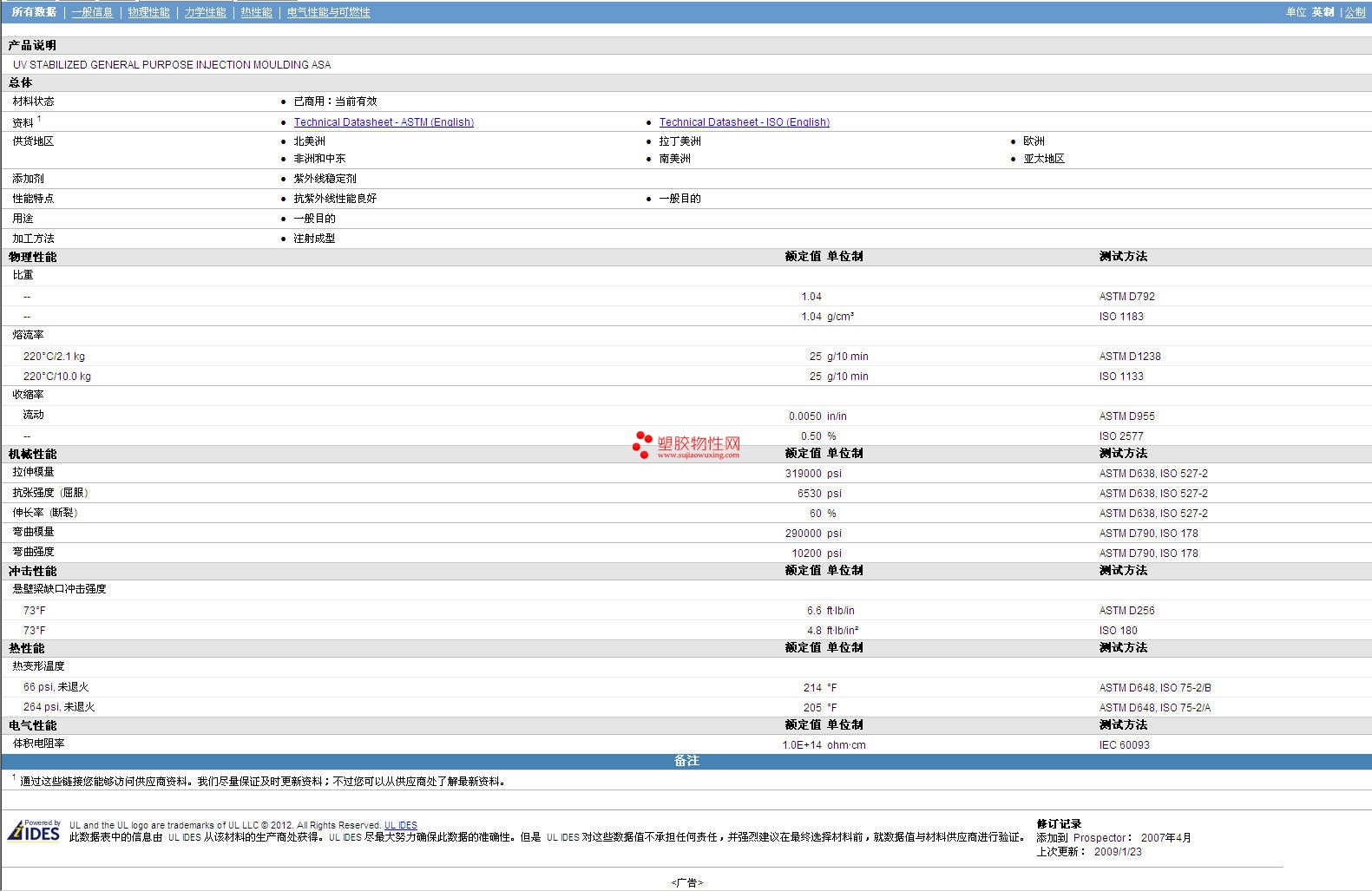
Task: Click the 备注 notes header bar
Action: [x=686, y=761]
